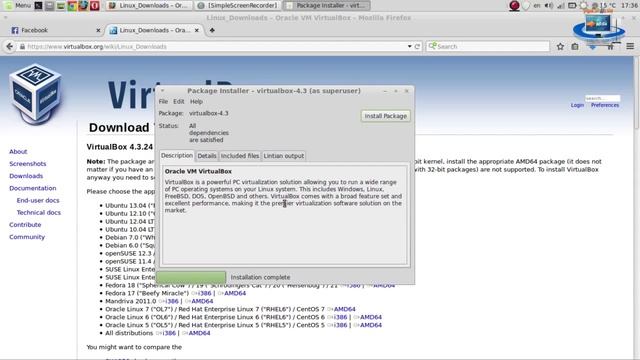
Task: Launch the terminal from the panel
Action: coord(38,6)
